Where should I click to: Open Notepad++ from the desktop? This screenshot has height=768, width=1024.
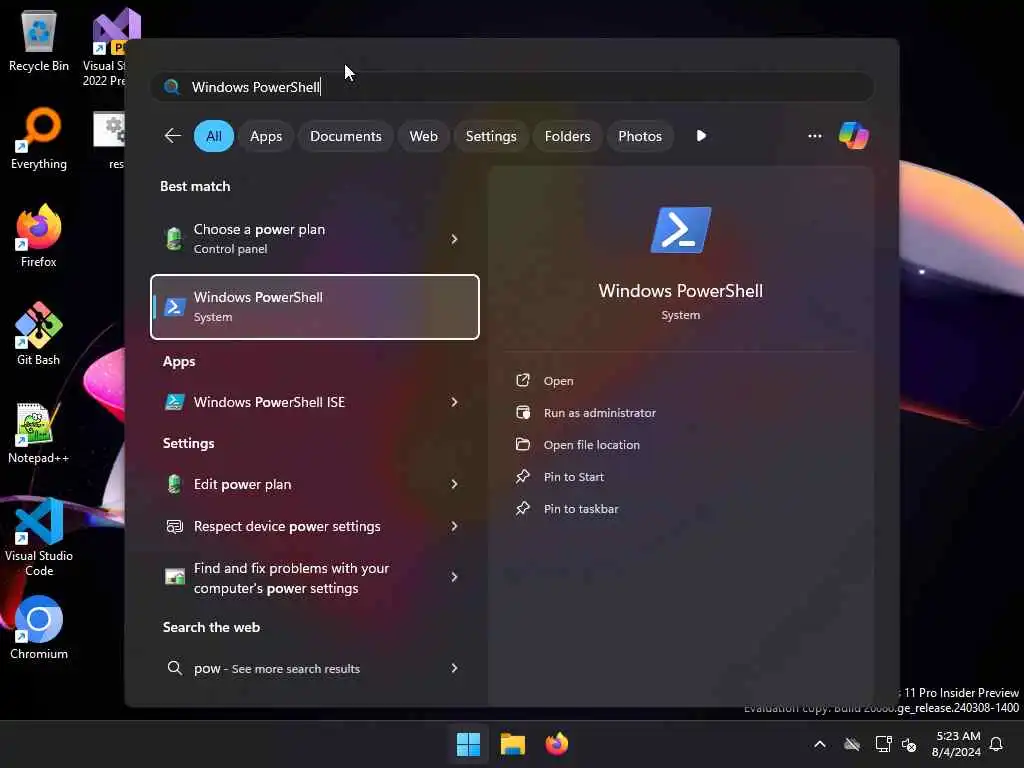tap(39, 432)
